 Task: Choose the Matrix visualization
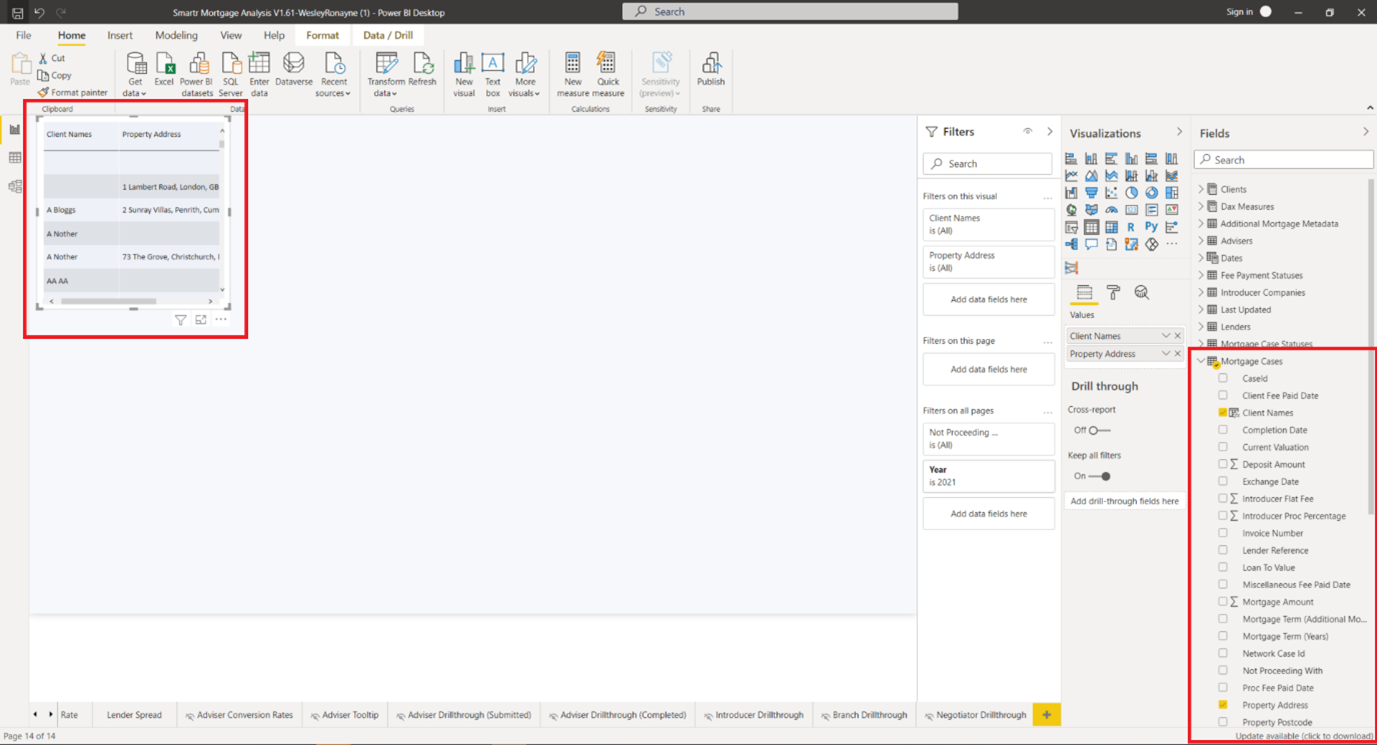click(1111, 227)
